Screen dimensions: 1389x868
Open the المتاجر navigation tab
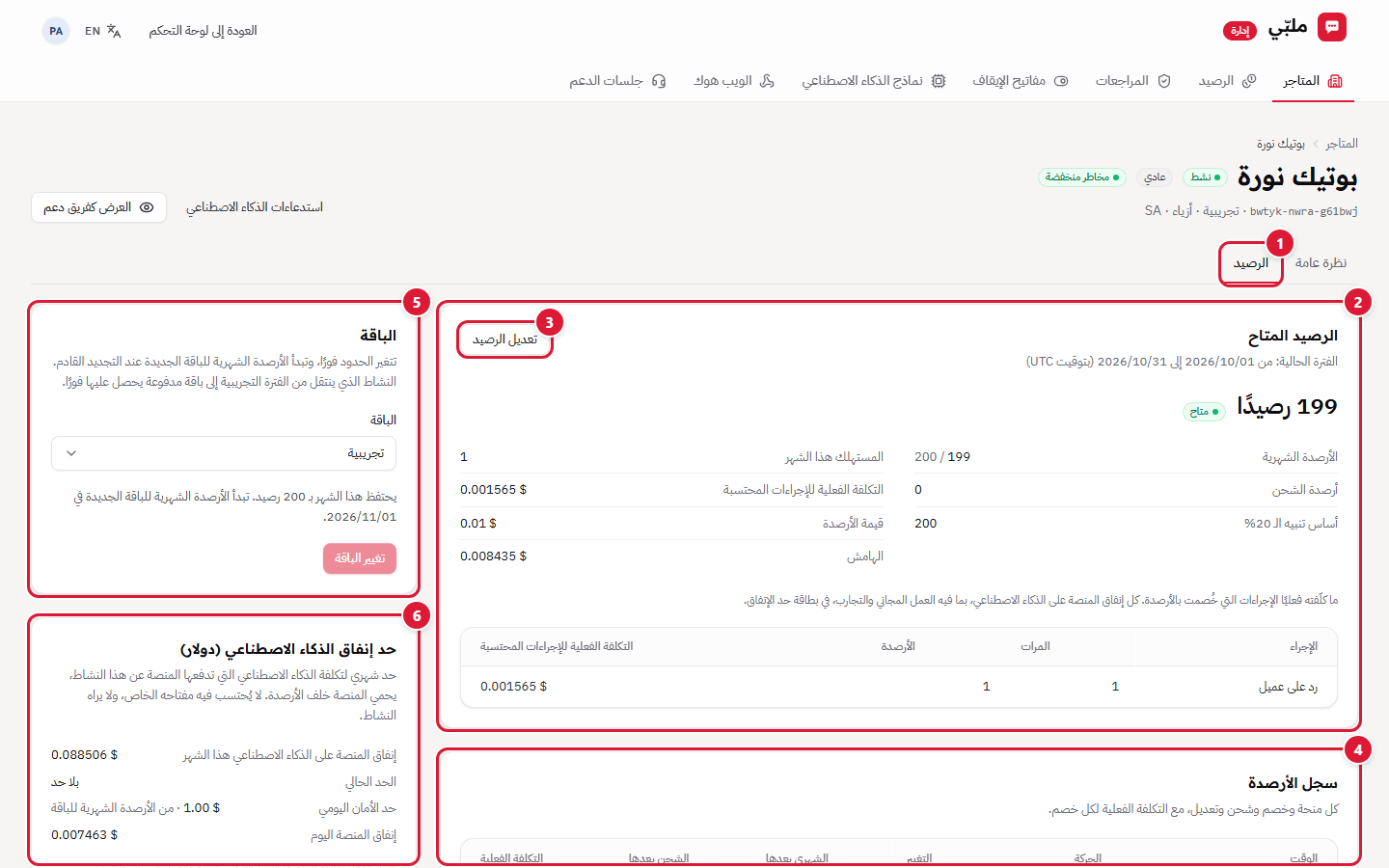[x=1312, y=81]
